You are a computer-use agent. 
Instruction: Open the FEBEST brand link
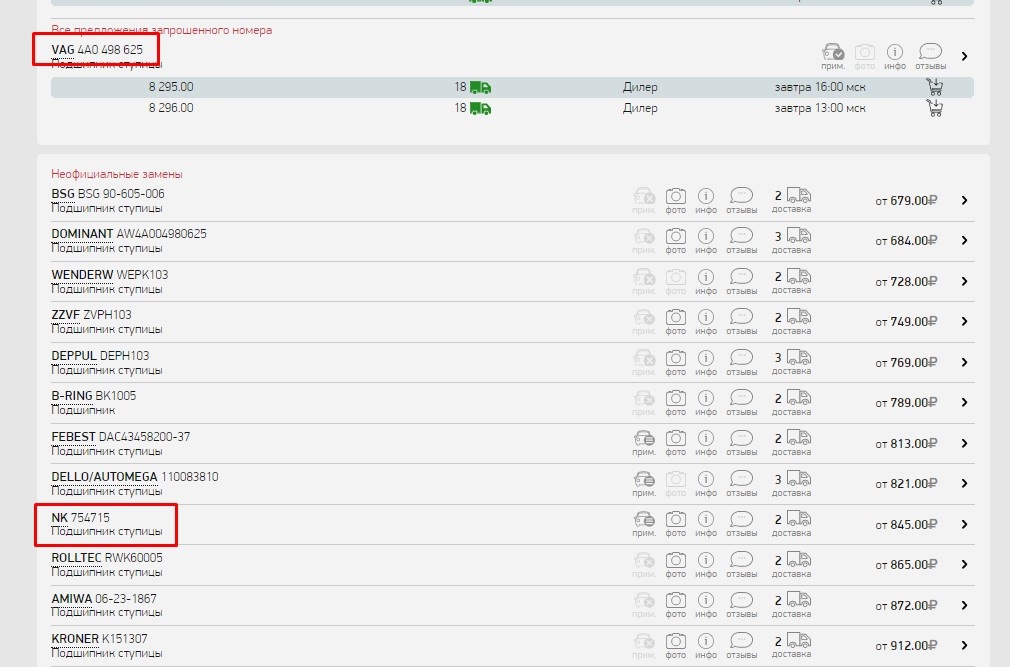[73, 437]
